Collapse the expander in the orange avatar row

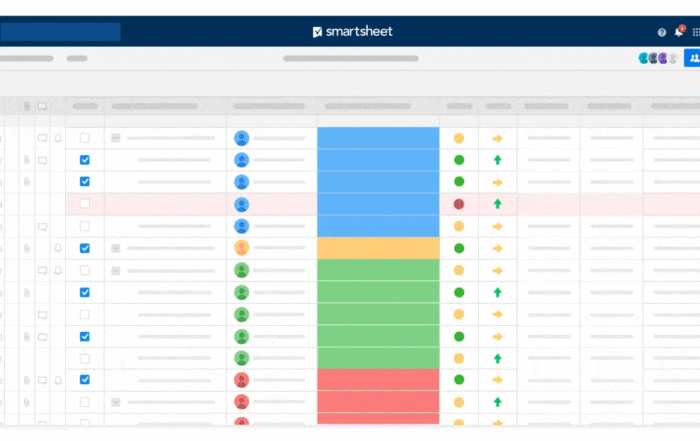click(116, 248)
